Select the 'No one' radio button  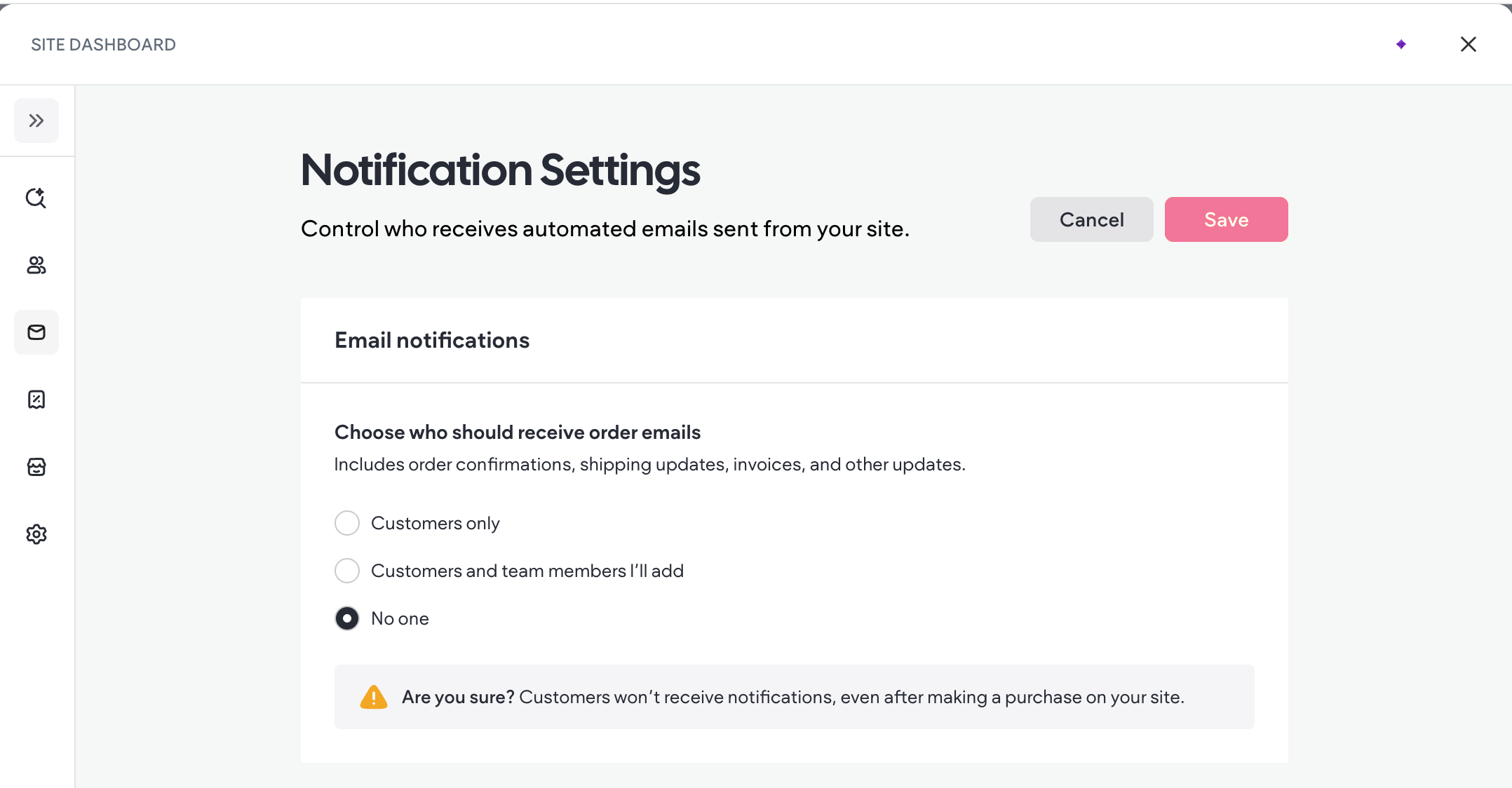(347, 618)
